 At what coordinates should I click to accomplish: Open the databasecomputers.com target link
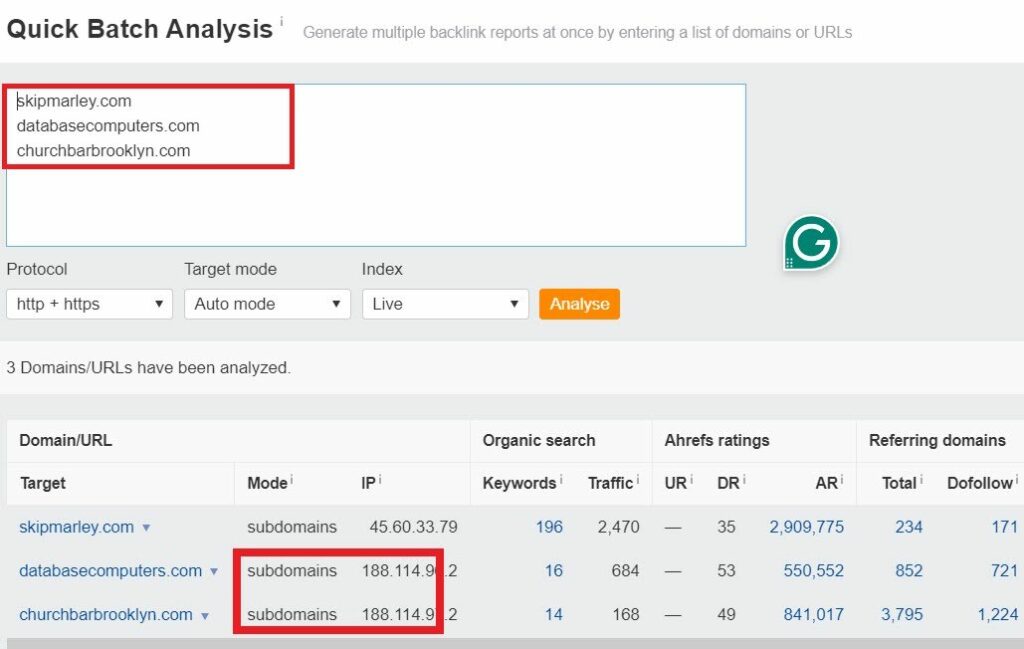[110, 571]
